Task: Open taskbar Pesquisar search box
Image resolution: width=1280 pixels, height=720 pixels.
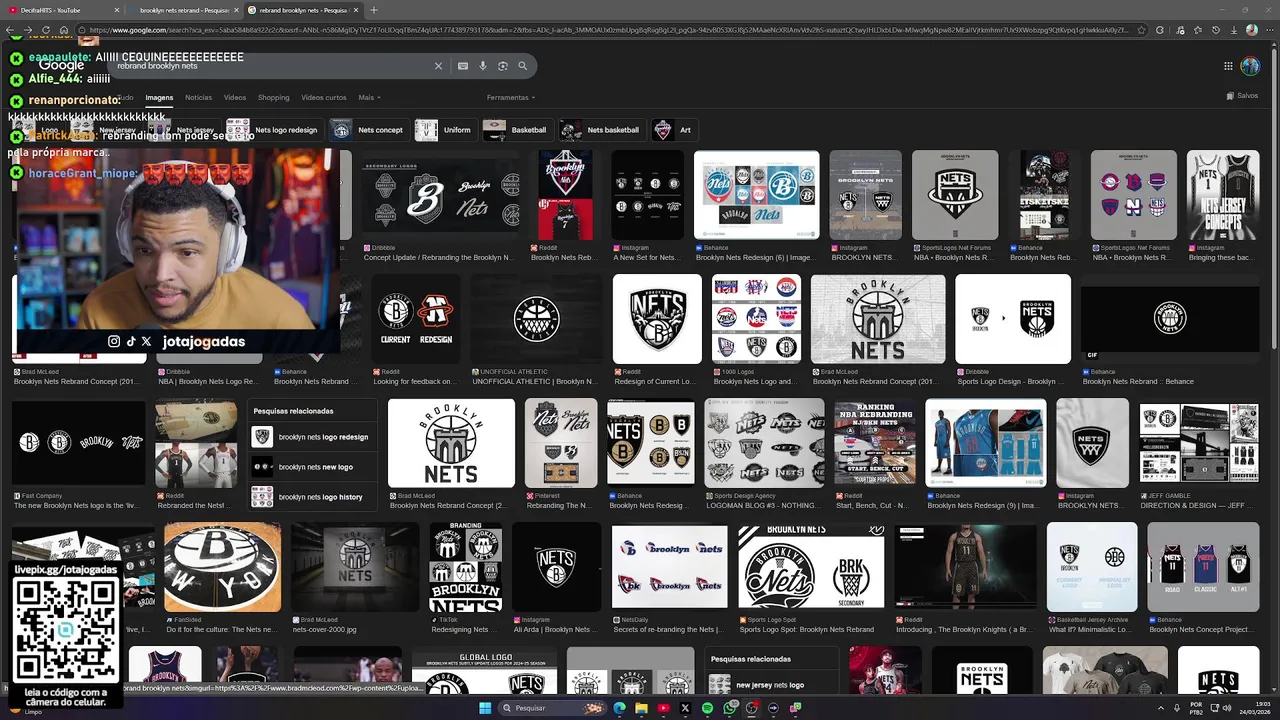Action: coord(553,708)
